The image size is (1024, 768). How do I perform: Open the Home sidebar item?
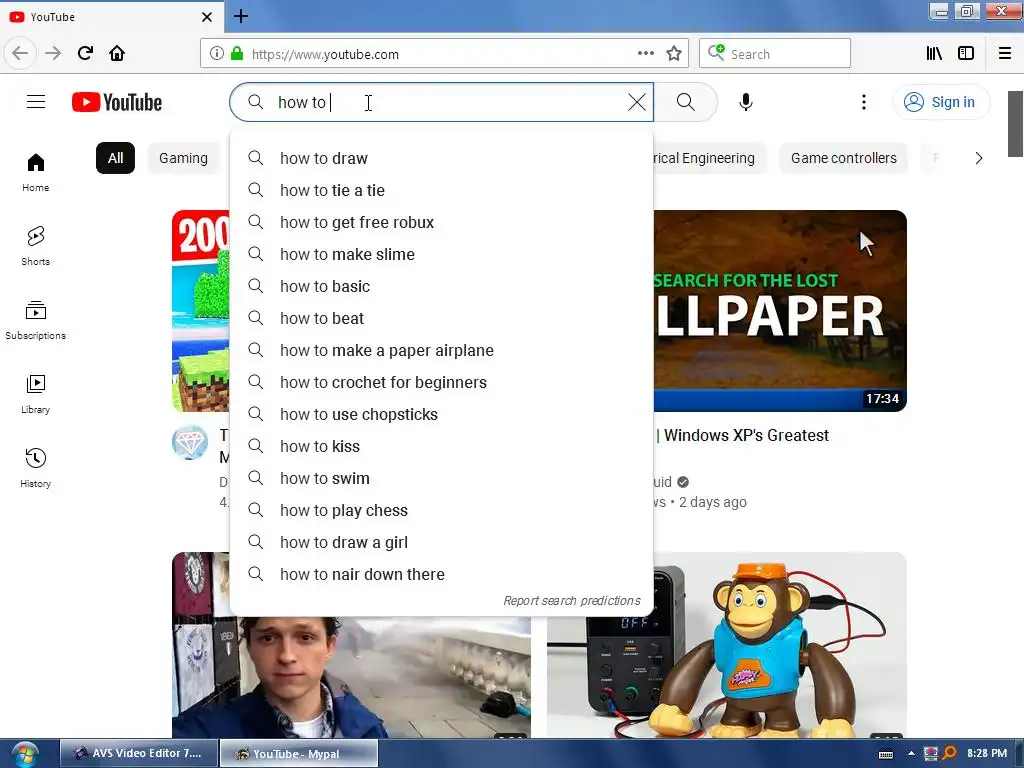tap(35, 172)
